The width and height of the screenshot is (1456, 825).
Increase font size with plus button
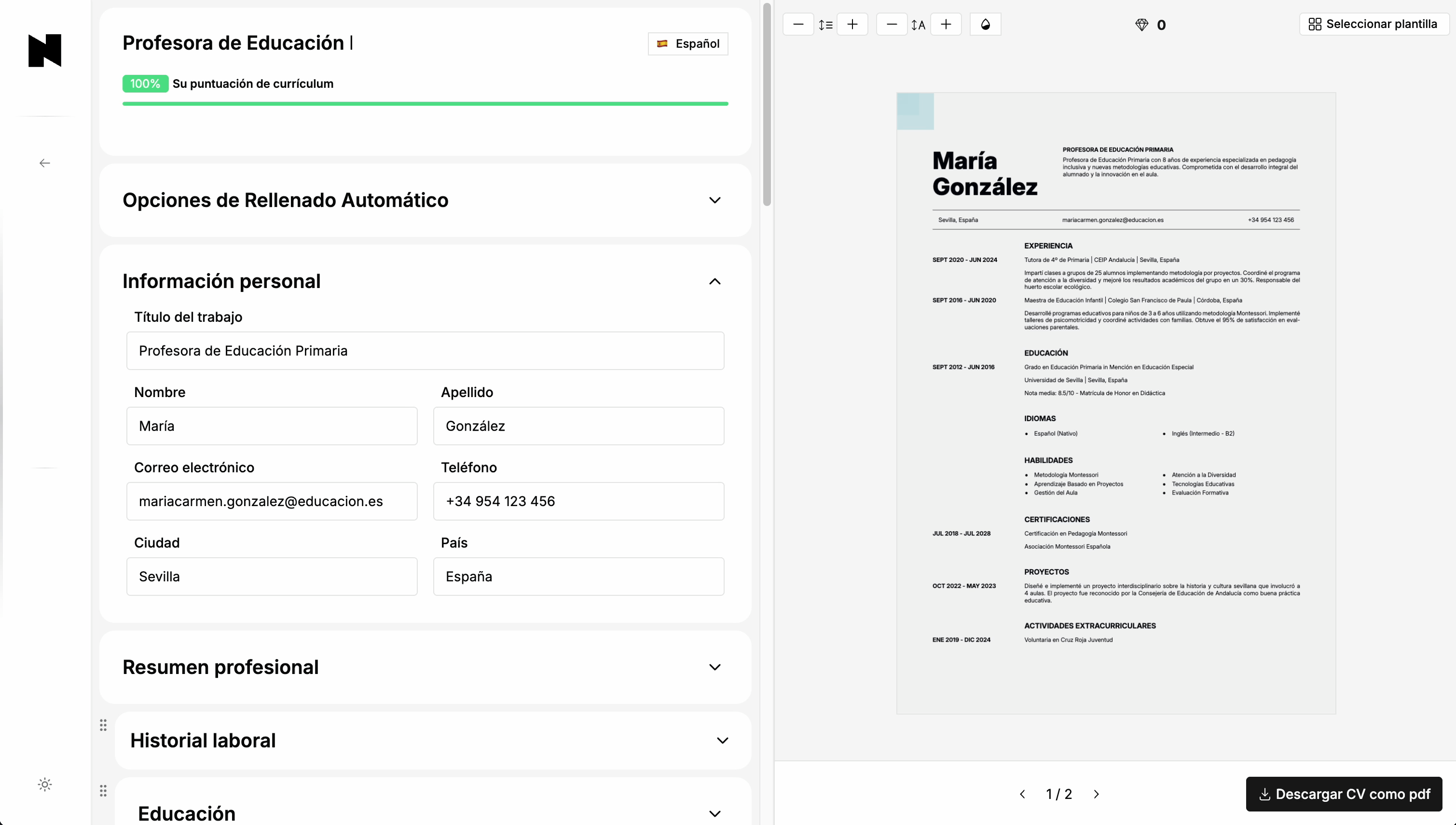pyautogui.click(x=946, y=25)
